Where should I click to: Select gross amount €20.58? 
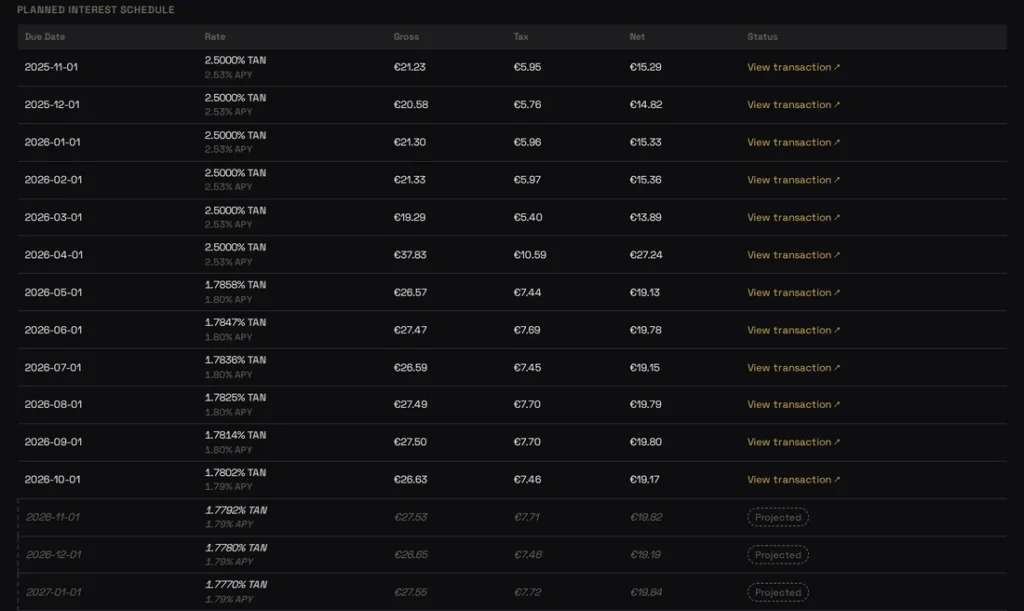[x=411, y=104]
